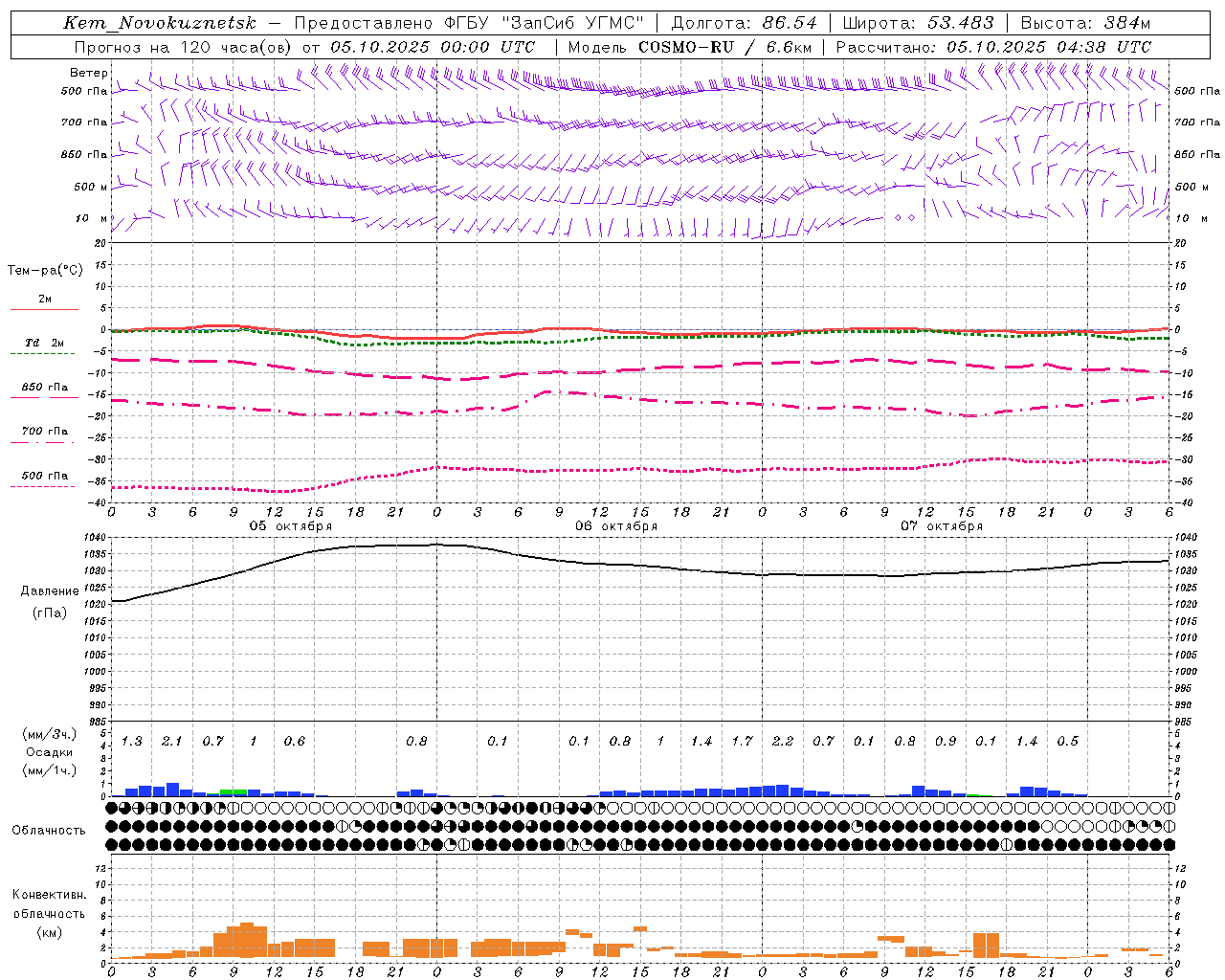
Task: Click the '700 гПа' temperature legend entry
Action: 44,431
